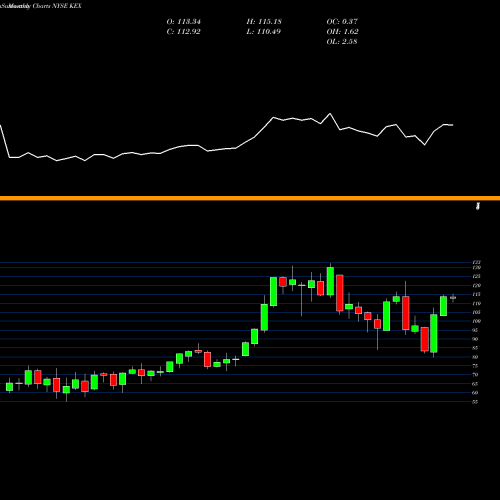Click the close price value C: 112.92
This screenshot has width=500, height=500.
pyautogui.click(x=184, y=32)
